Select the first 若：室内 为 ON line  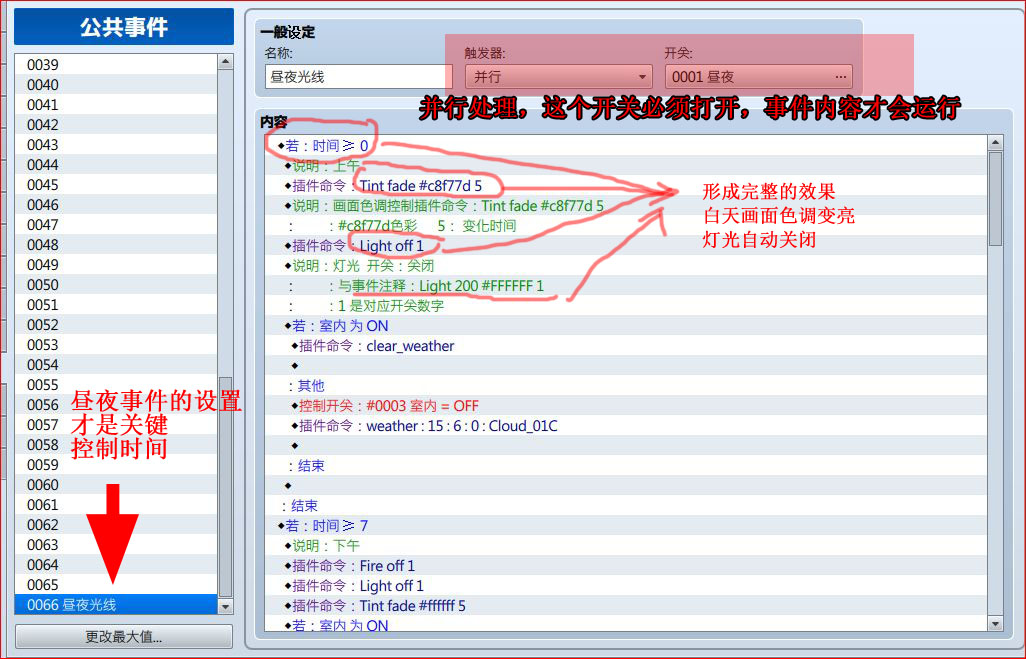click(626, 326)
